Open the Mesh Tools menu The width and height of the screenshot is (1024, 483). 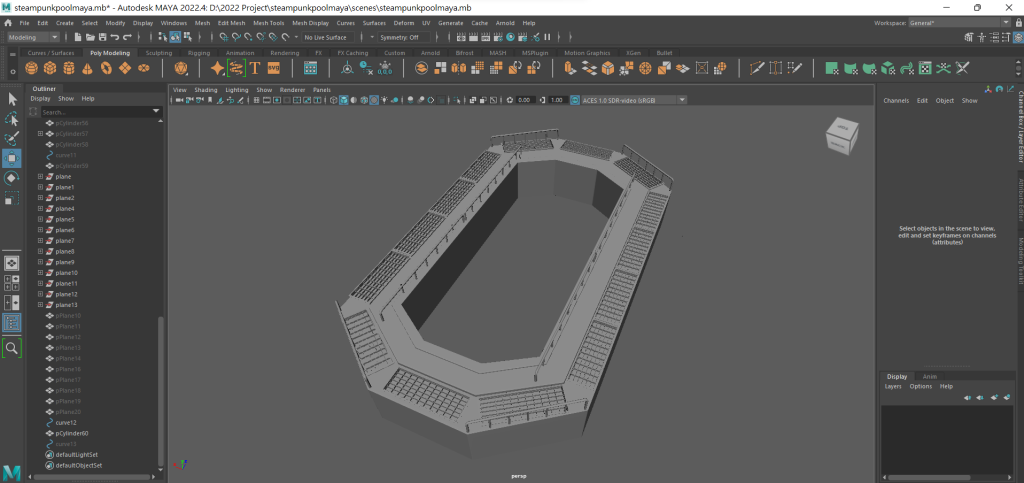tap(268, 23)
